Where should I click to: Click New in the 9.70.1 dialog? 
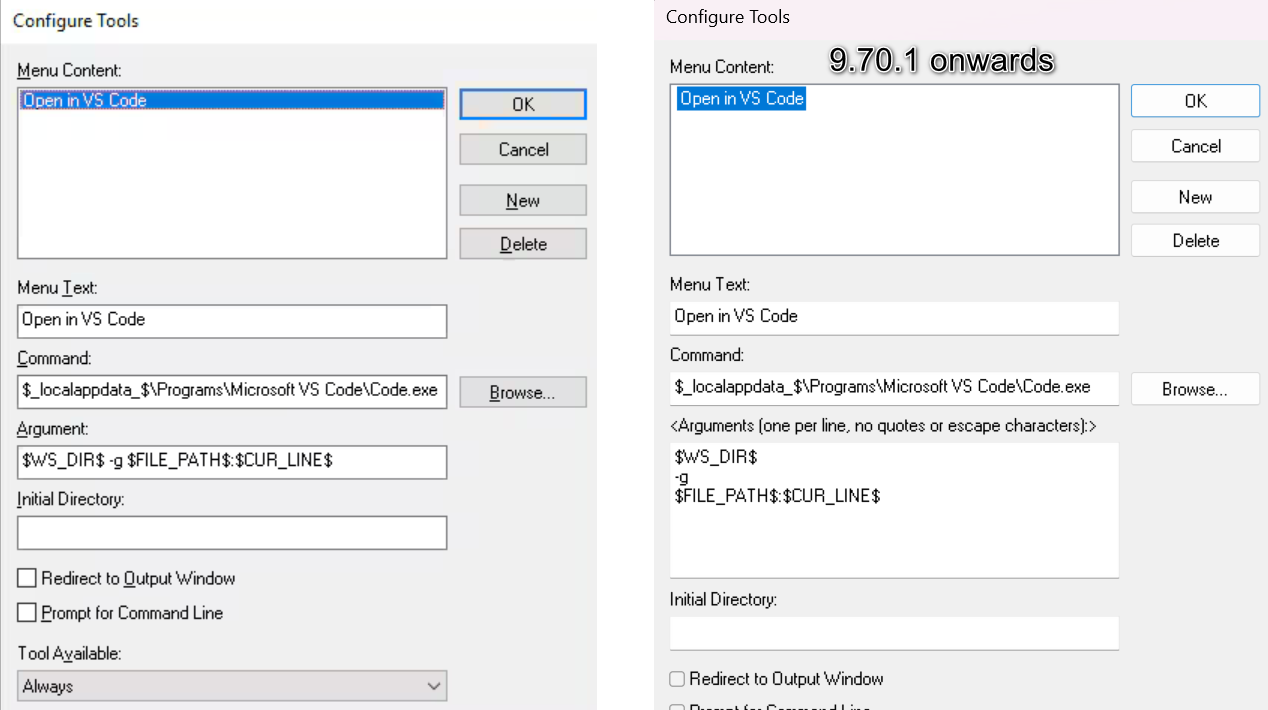[1195, 197]
